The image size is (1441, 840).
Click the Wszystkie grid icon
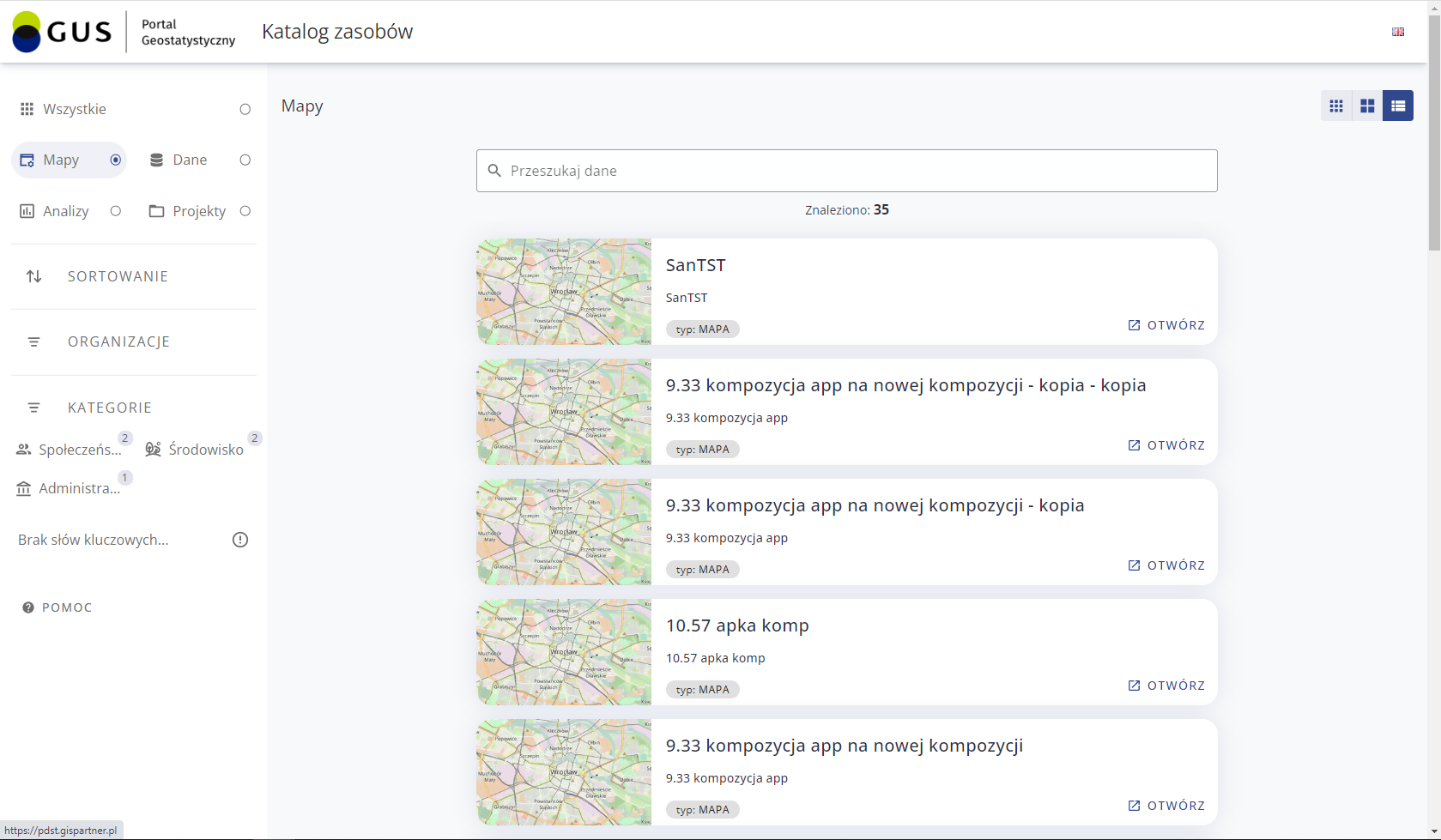pos(27,109)
